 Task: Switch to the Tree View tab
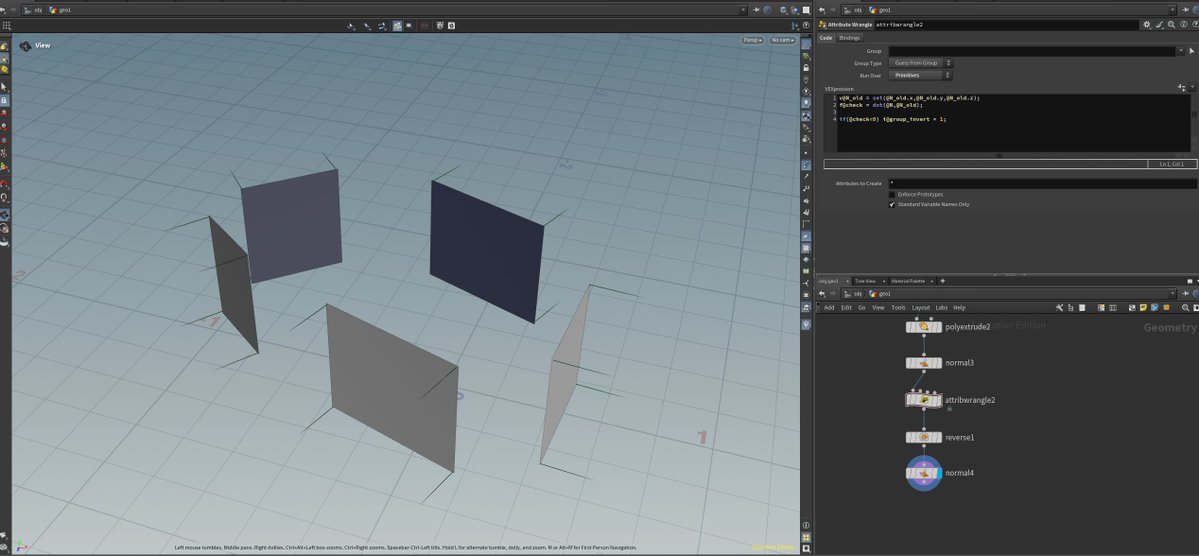pyautogui.click(x=865, y=281)
